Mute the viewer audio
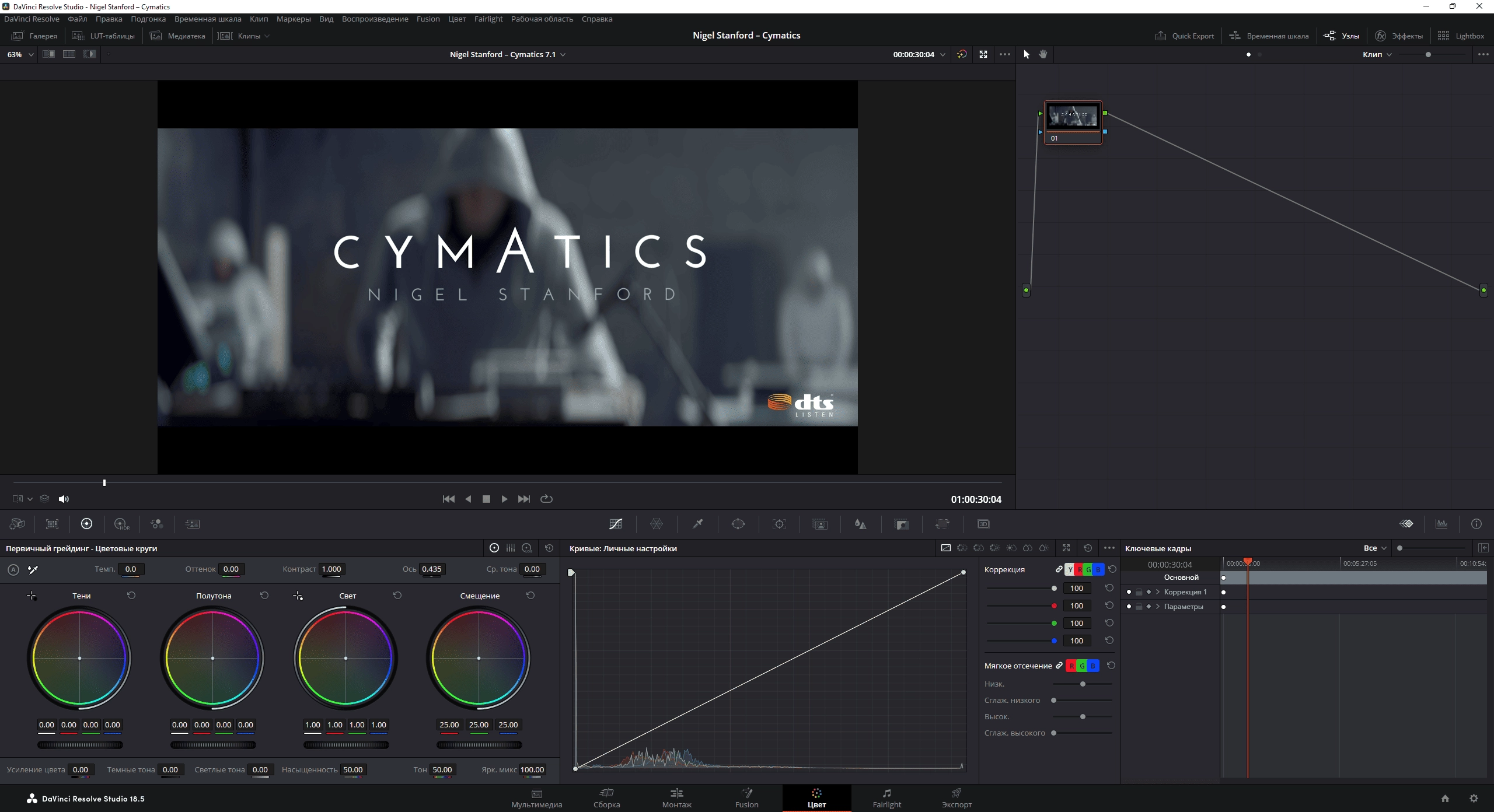 click(x=64, y=499)
